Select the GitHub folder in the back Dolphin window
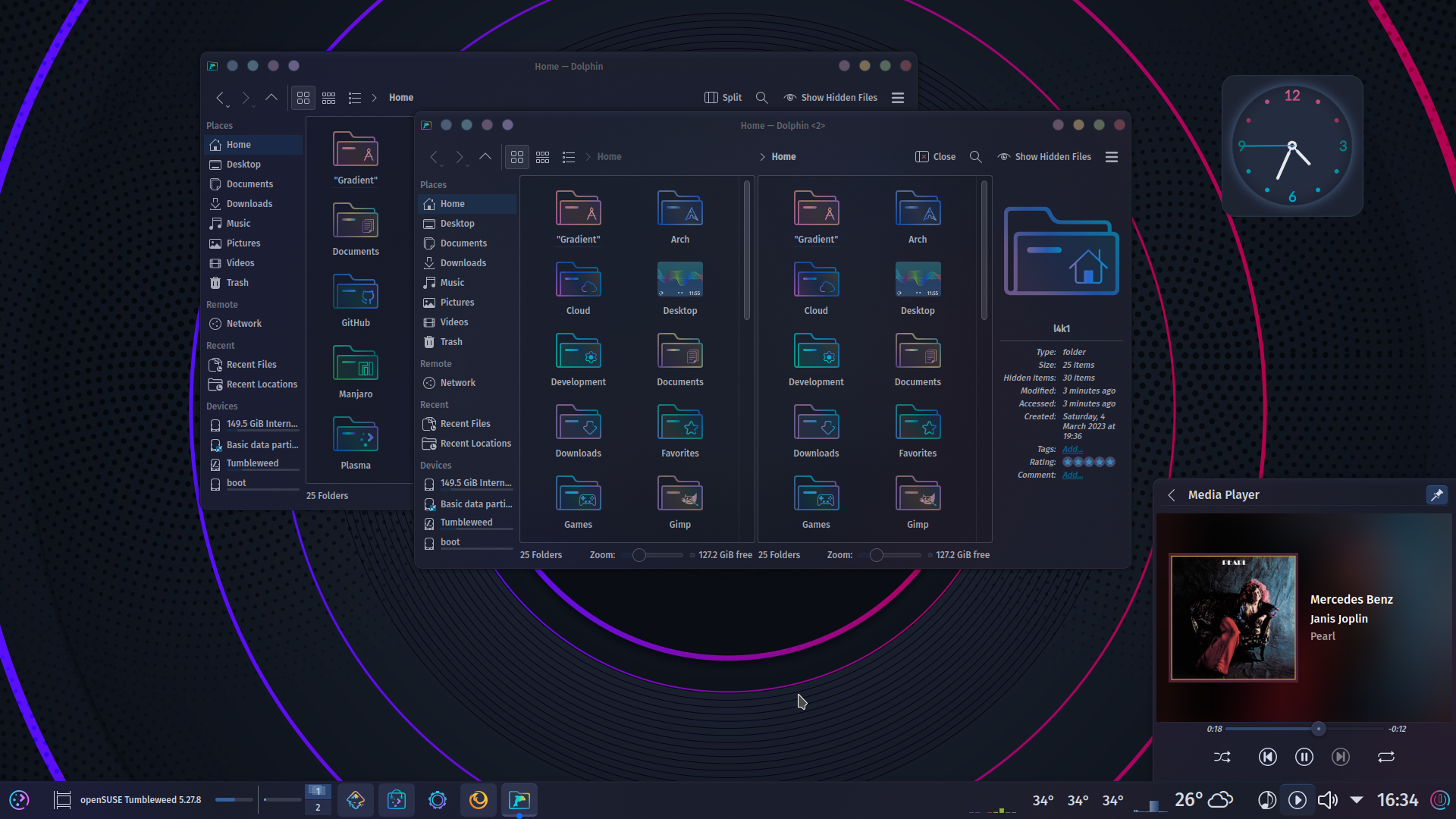Image resolution: width=1456 pixels, height=819 pixels. [356, 301]
